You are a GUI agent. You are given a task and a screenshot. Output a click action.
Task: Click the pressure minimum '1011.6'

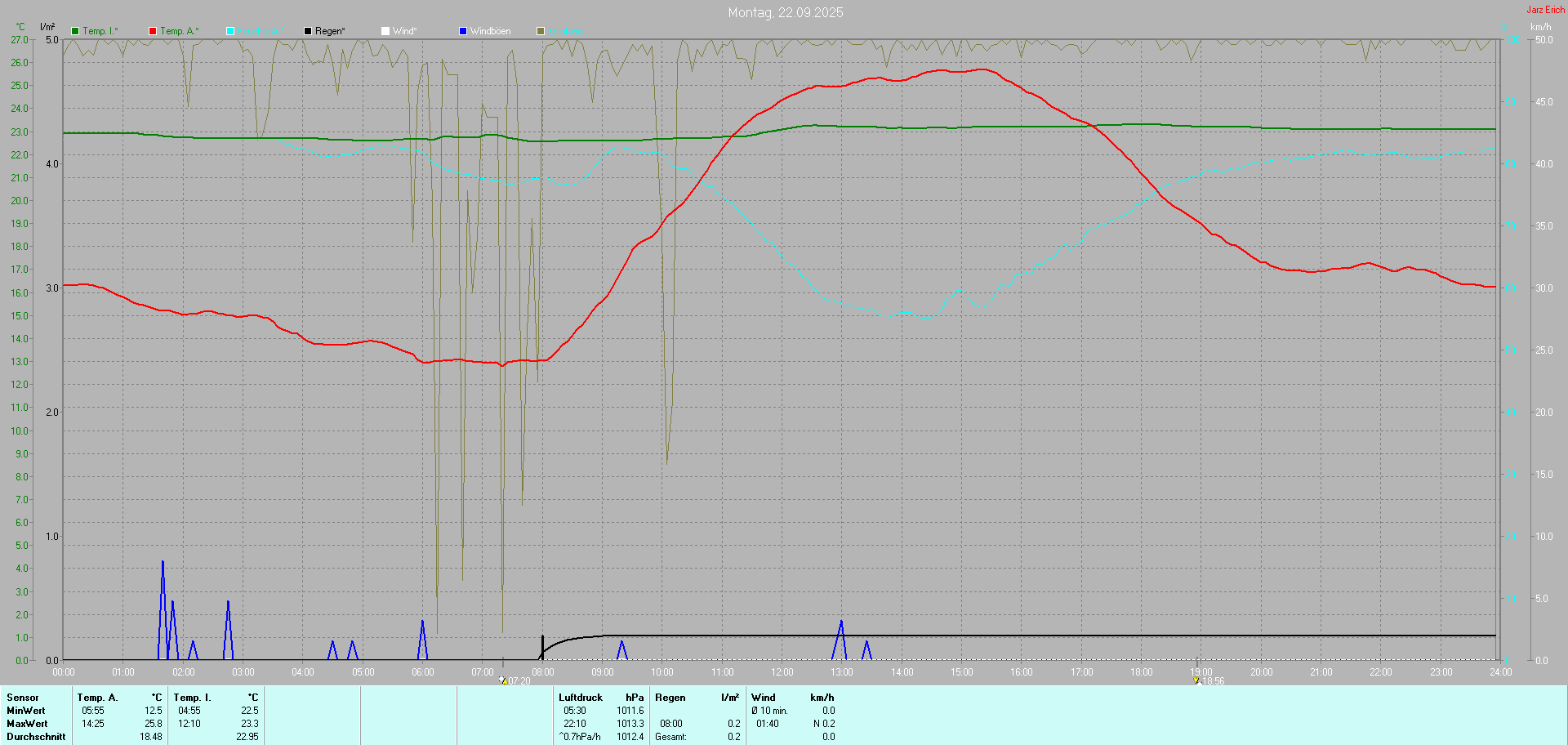click(x=630, y=711)
